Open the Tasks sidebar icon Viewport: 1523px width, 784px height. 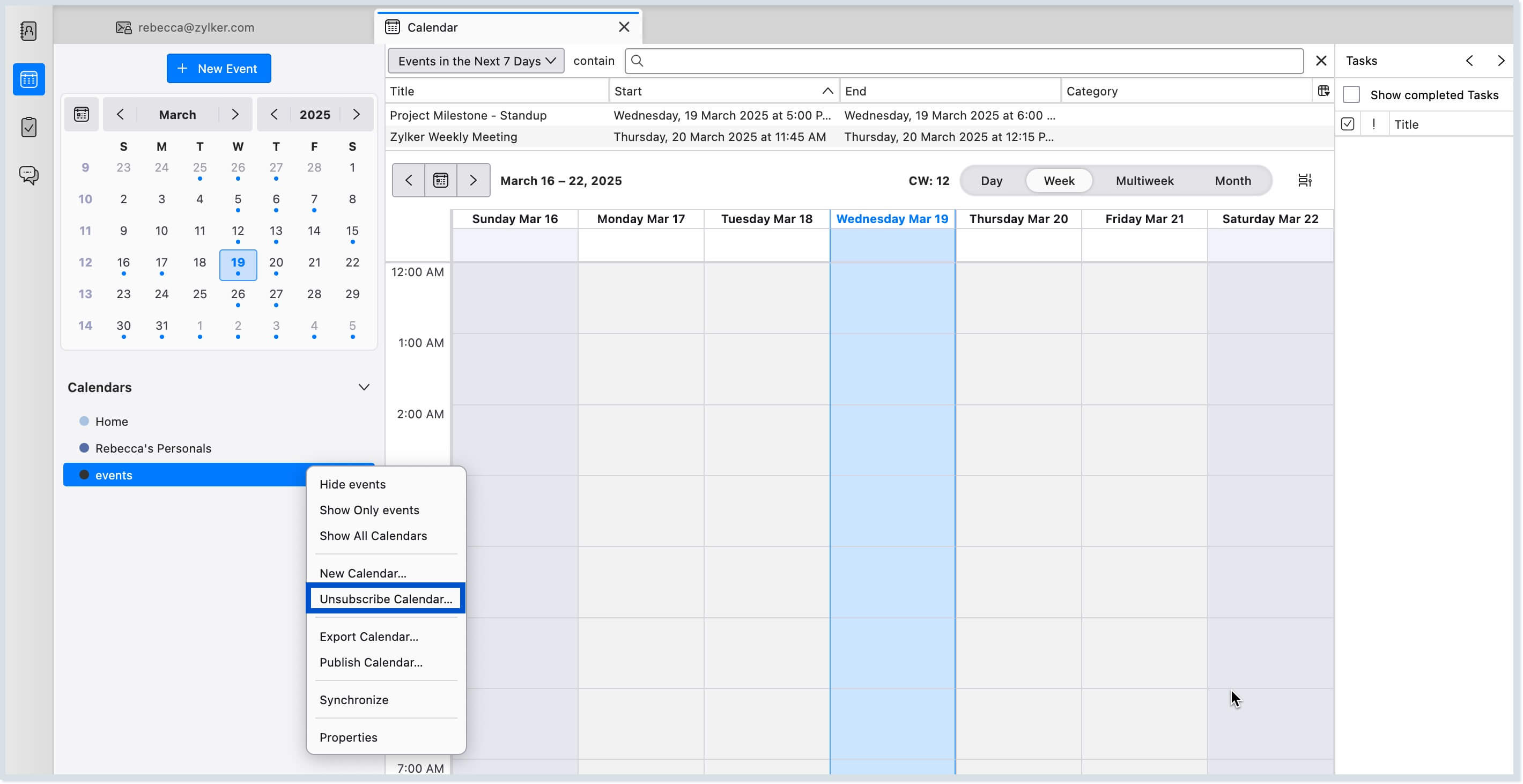(28, 127)
